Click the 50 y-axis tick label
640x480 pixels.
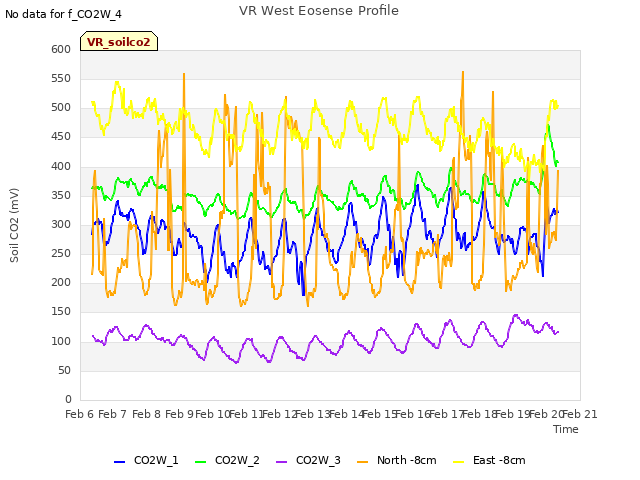pos(64,371)
